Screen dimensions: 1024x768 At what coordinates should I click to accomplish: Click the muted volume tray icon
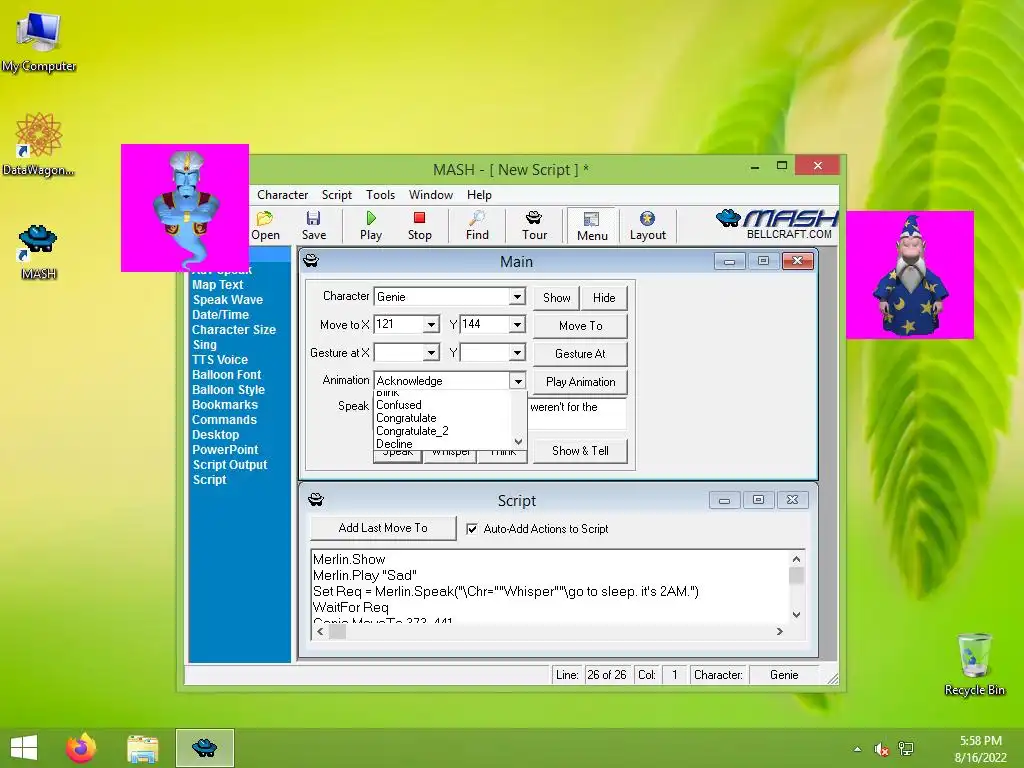click(882, 749)
